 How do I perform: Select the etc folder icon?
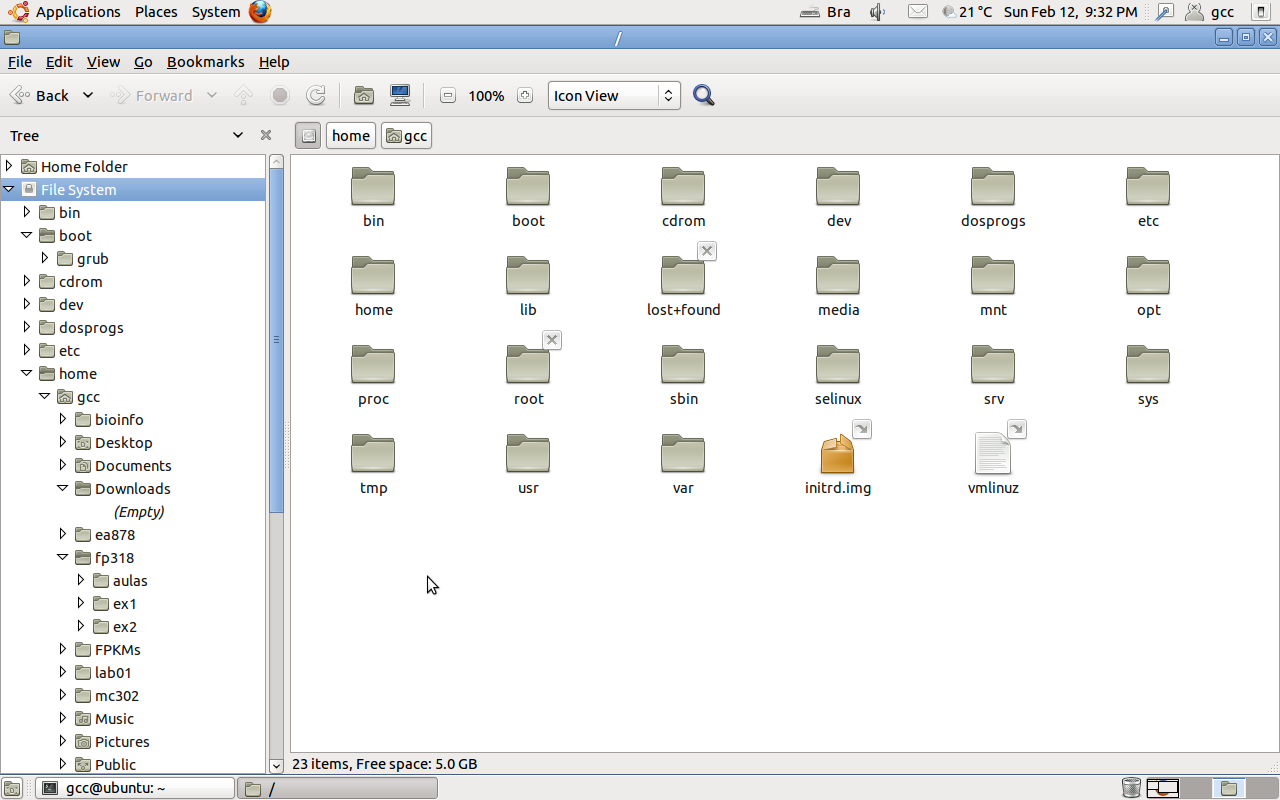(1148, 187)
